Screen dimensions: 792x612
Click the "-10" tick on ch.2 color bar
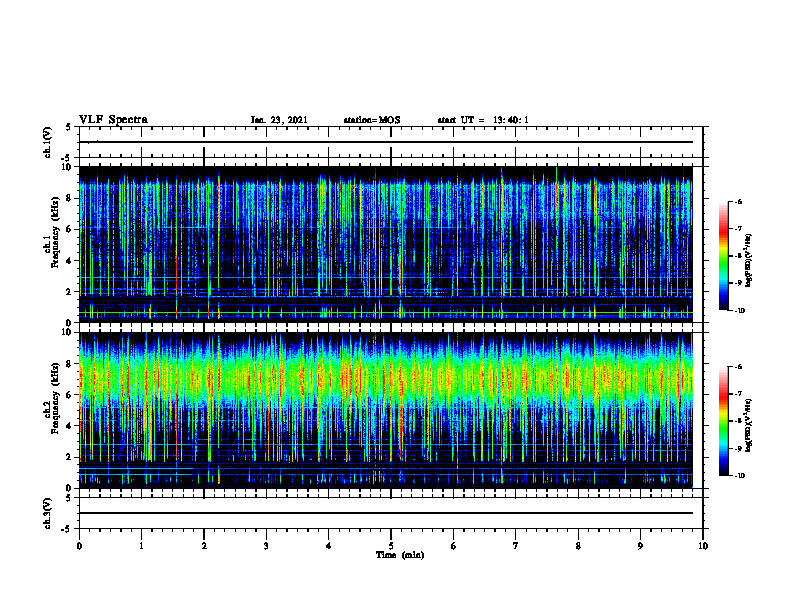point(739,476)
